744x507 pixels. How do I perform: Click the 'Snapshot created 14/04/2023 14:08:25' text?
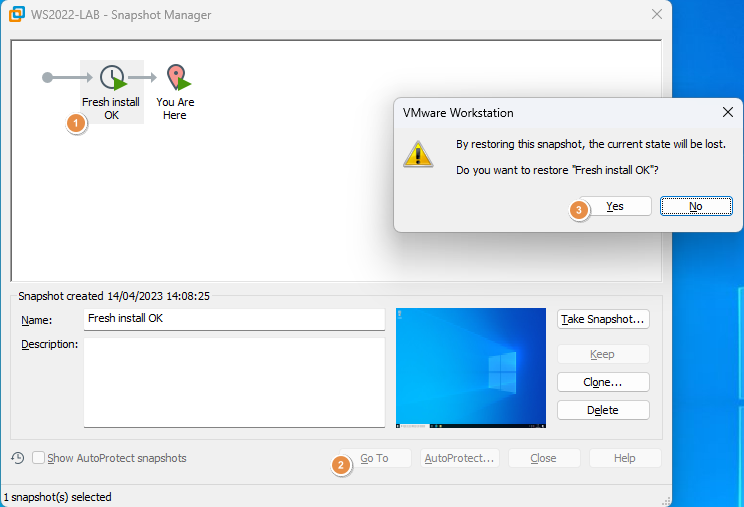coord(114,296)
